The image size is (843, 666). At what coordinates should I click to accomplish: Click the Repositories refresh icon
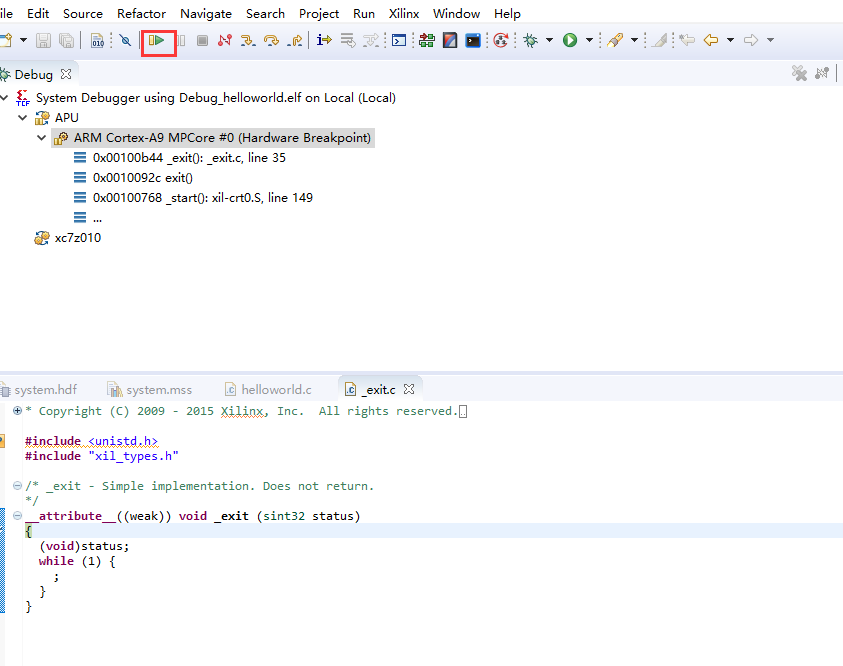pos(501,40)
